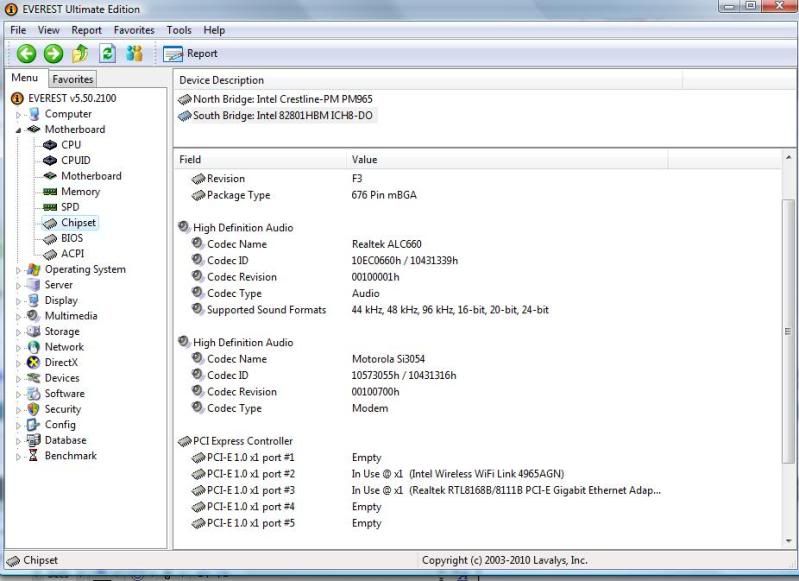Image resolution: width=799 pixels, height=581 pixels.
Task: Click the Value column header
Action: [507, 160]
